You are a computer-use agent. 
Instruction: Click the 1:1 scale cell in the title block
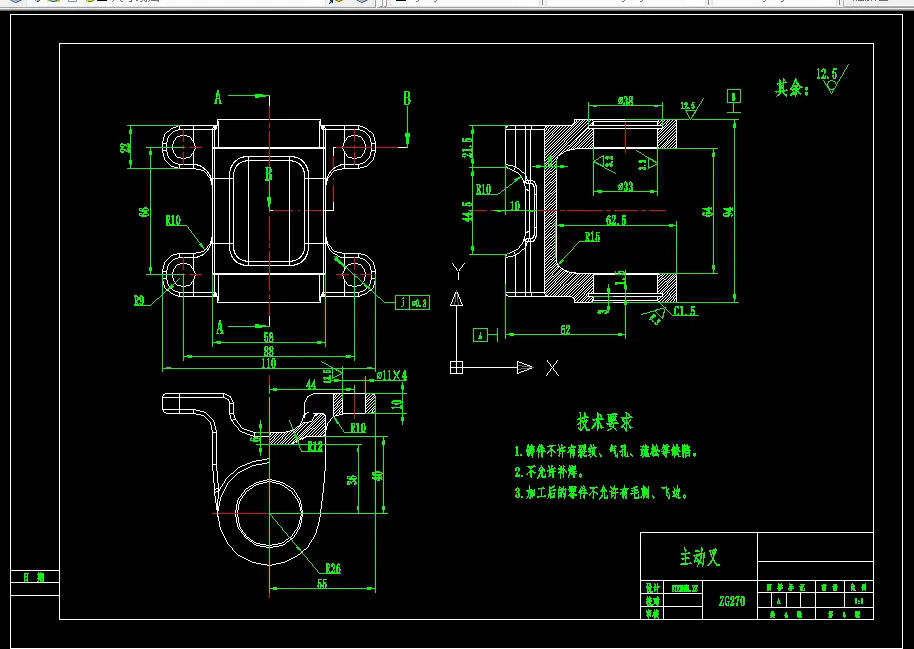coord(859,601)
